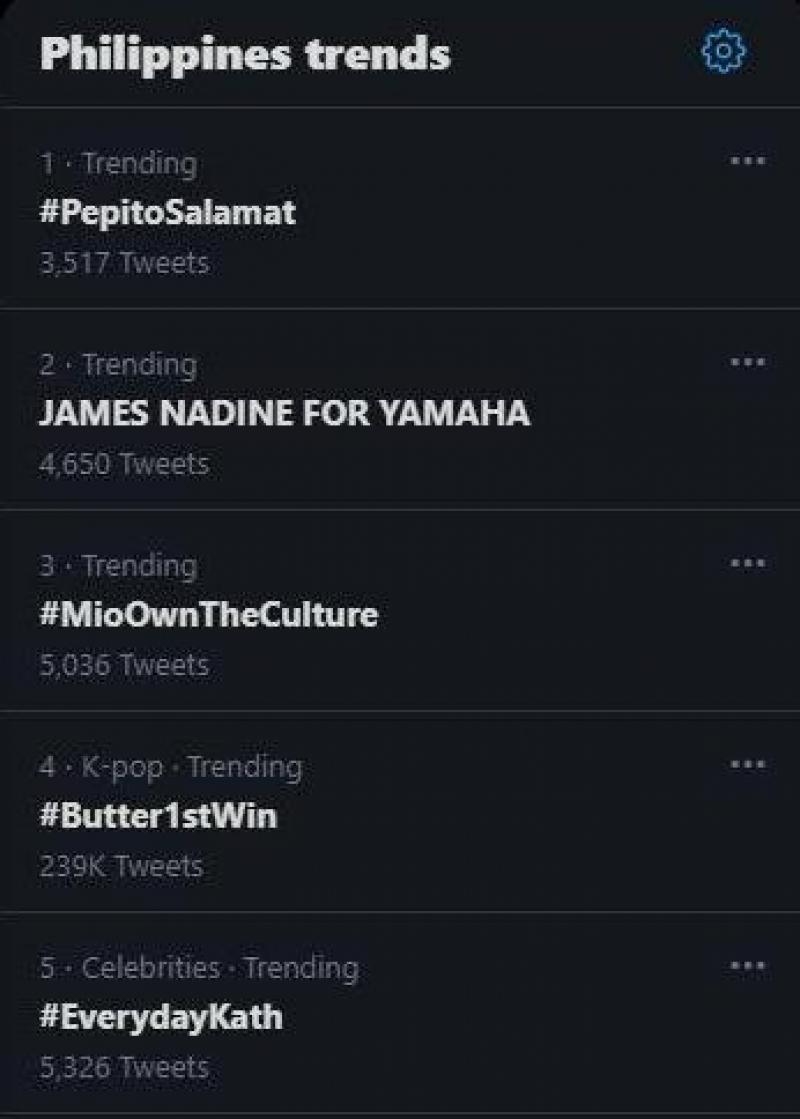Image resolution: width=800 pixels, height=1119 pixels.
Task: Click the 3,517 Tweets count
Action: (124, 263)
